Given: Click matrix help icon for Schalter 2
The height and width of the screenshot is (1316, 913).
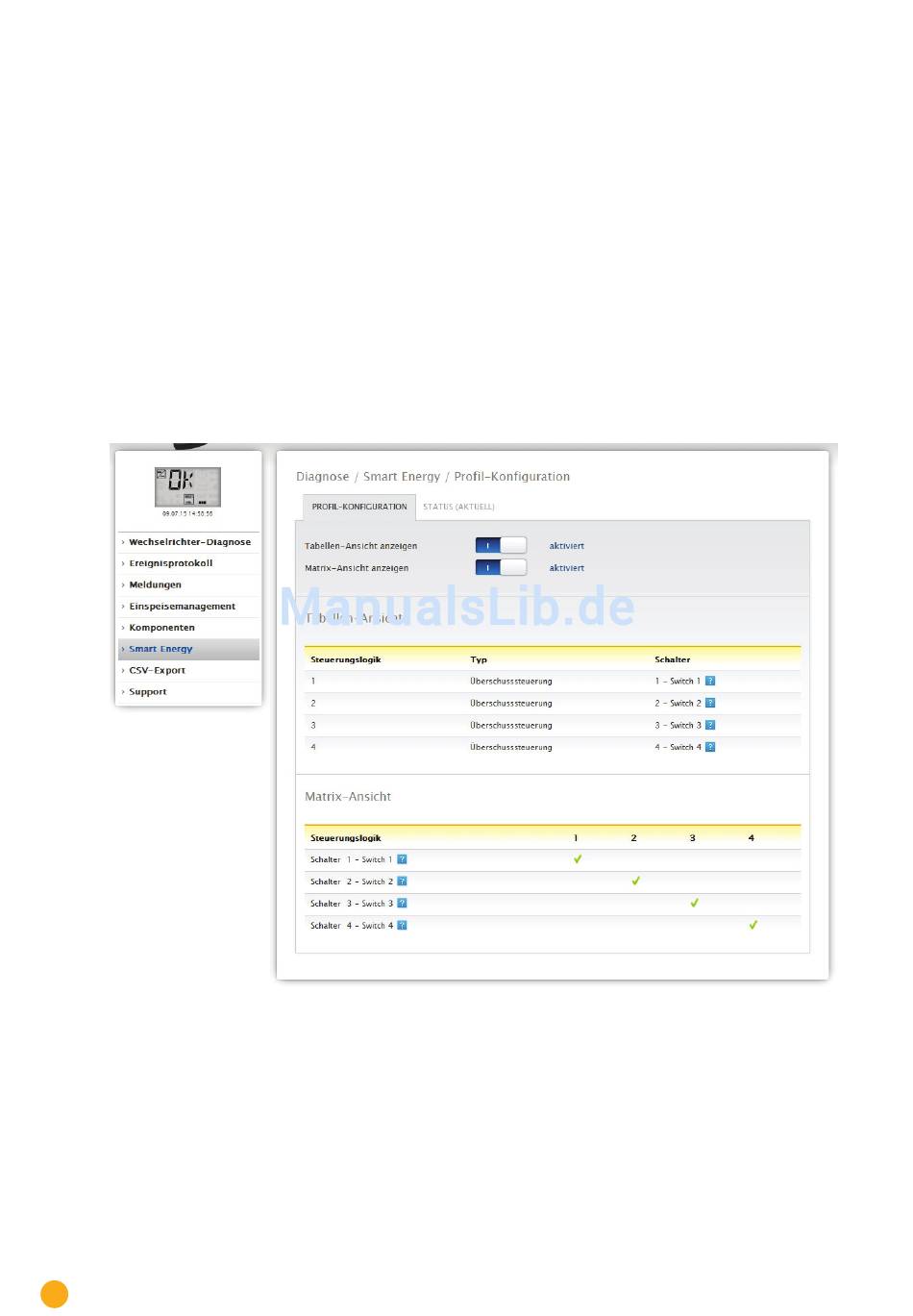Looking at the screenshot, I should [x=402, y=881].
